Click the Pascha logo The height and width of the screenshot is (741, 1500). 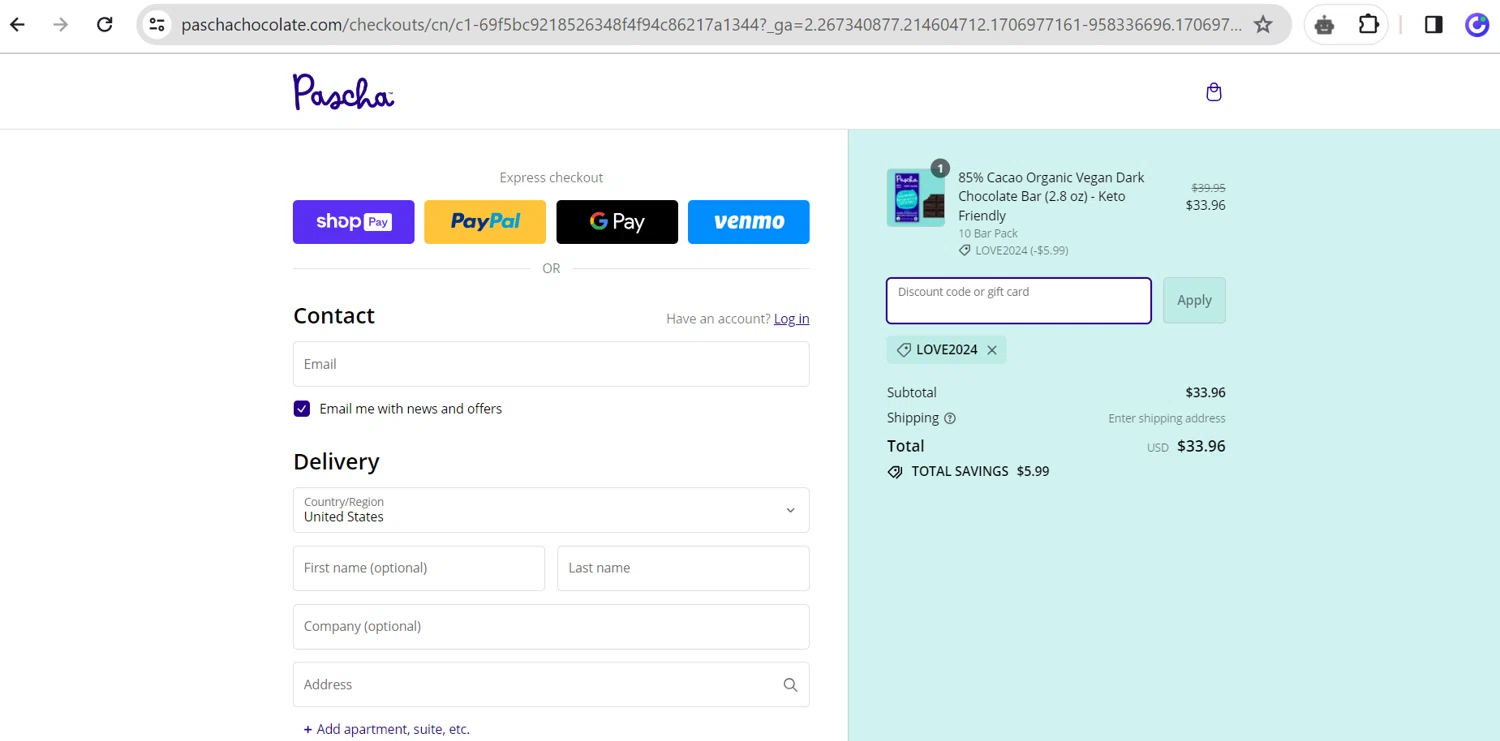343,91
